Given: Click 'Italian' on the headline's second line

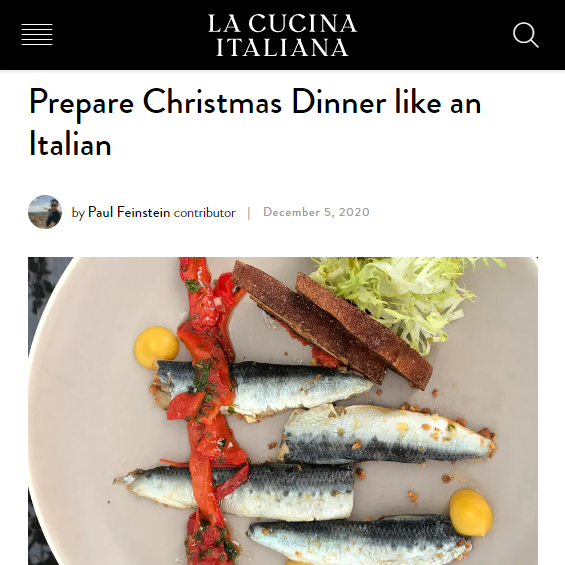Looking at the screenshot, I should click(x=70, y=144).
